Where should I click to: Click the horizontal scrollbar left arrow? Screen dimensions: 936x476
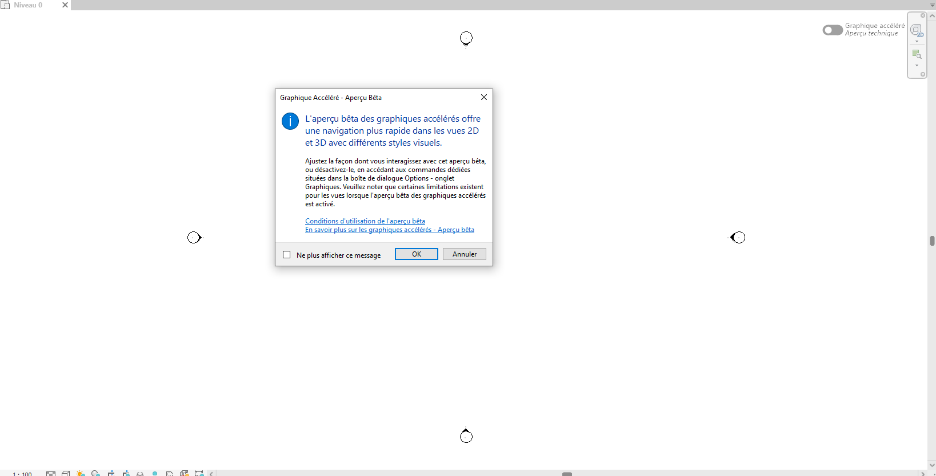[x=212, y=474]
